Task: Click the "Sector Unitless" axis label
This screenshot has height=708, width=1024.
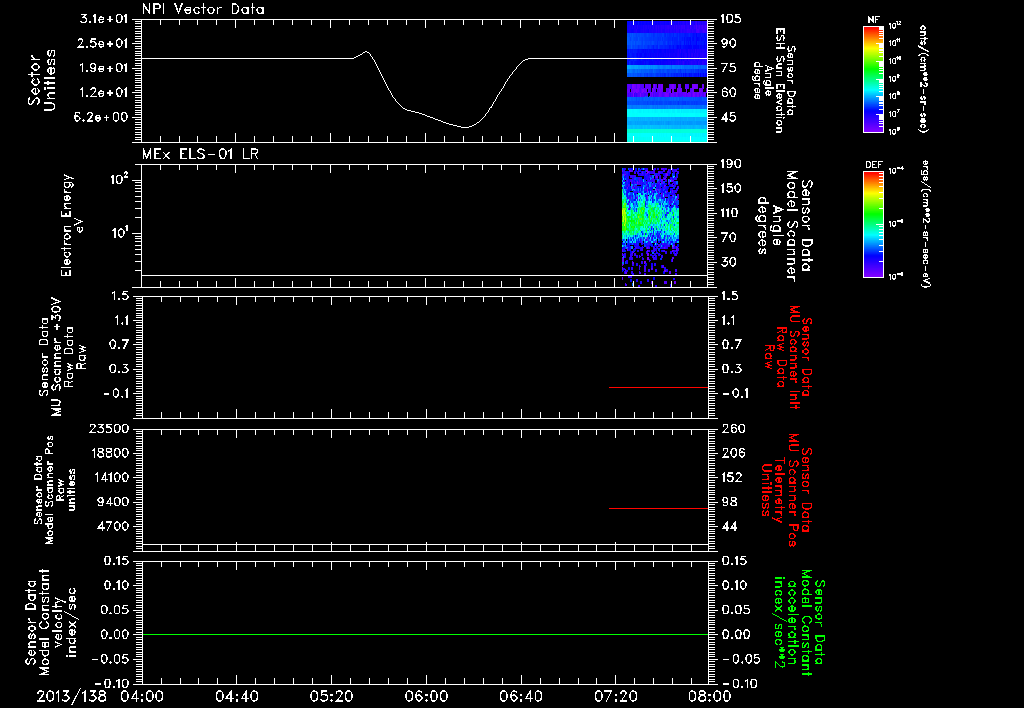Action: [42, 80]
